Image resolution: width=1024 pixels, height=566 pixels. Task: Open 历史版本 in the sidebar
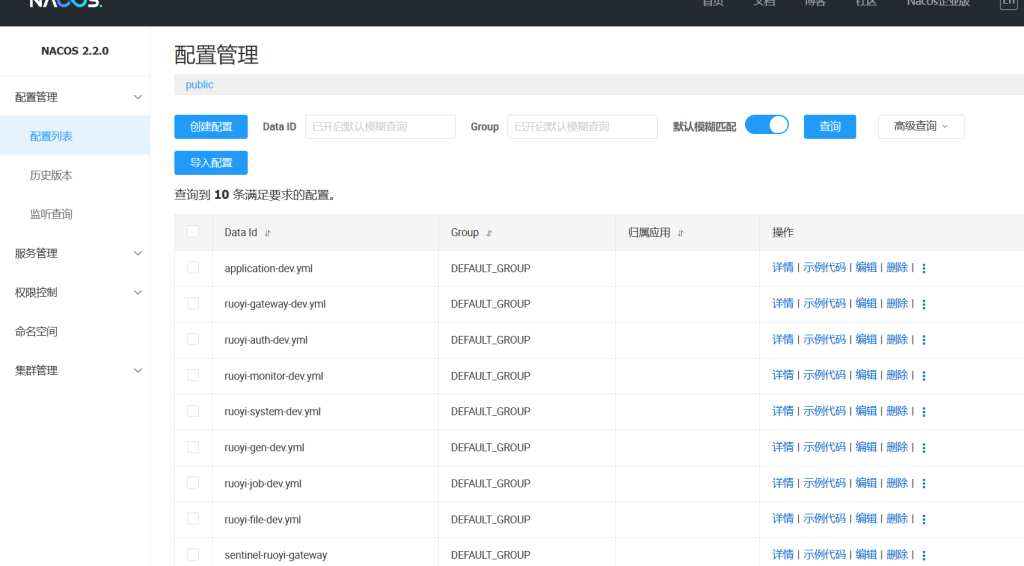tap(51, 175)
